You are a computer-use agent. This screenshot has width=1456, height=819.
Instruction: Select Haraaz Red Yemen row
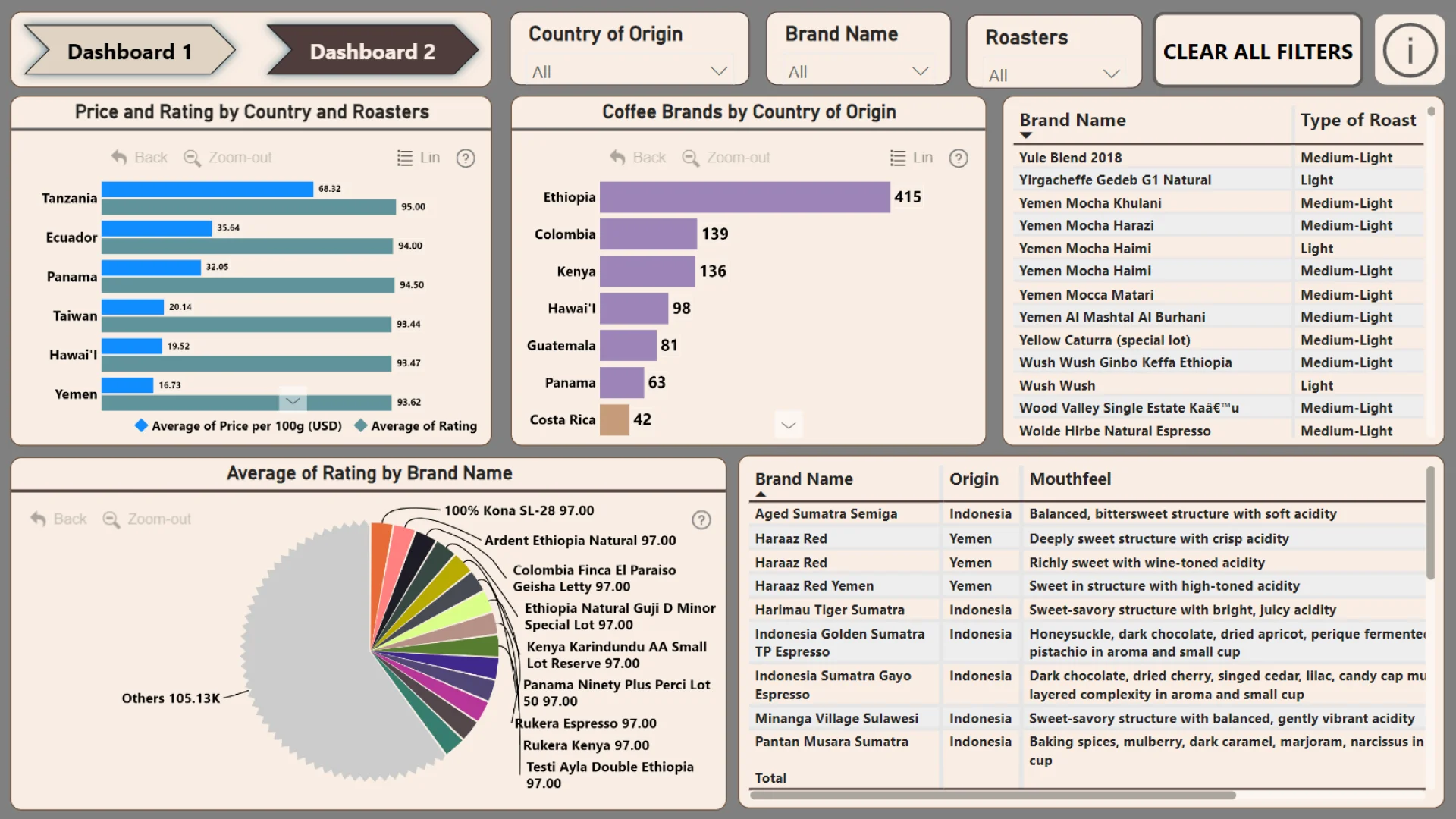1088,586
